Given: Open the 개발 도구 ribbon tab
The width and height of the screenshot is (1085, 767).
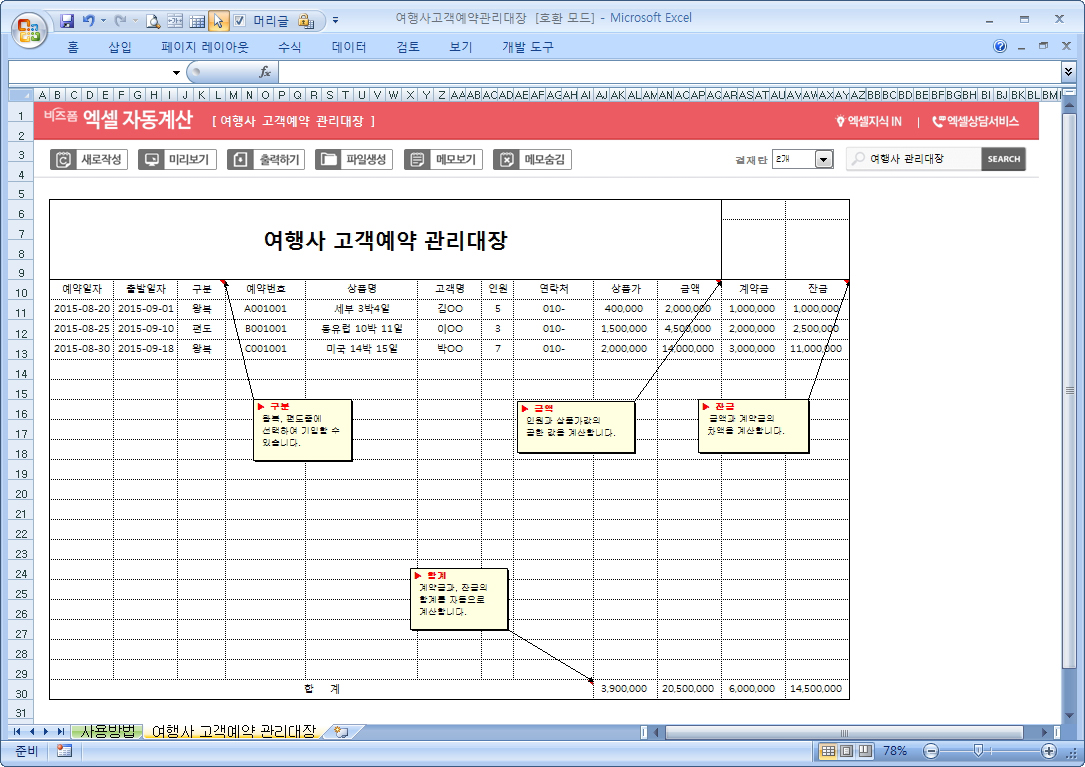Looking at the screenshot, I should click(527, 47).
